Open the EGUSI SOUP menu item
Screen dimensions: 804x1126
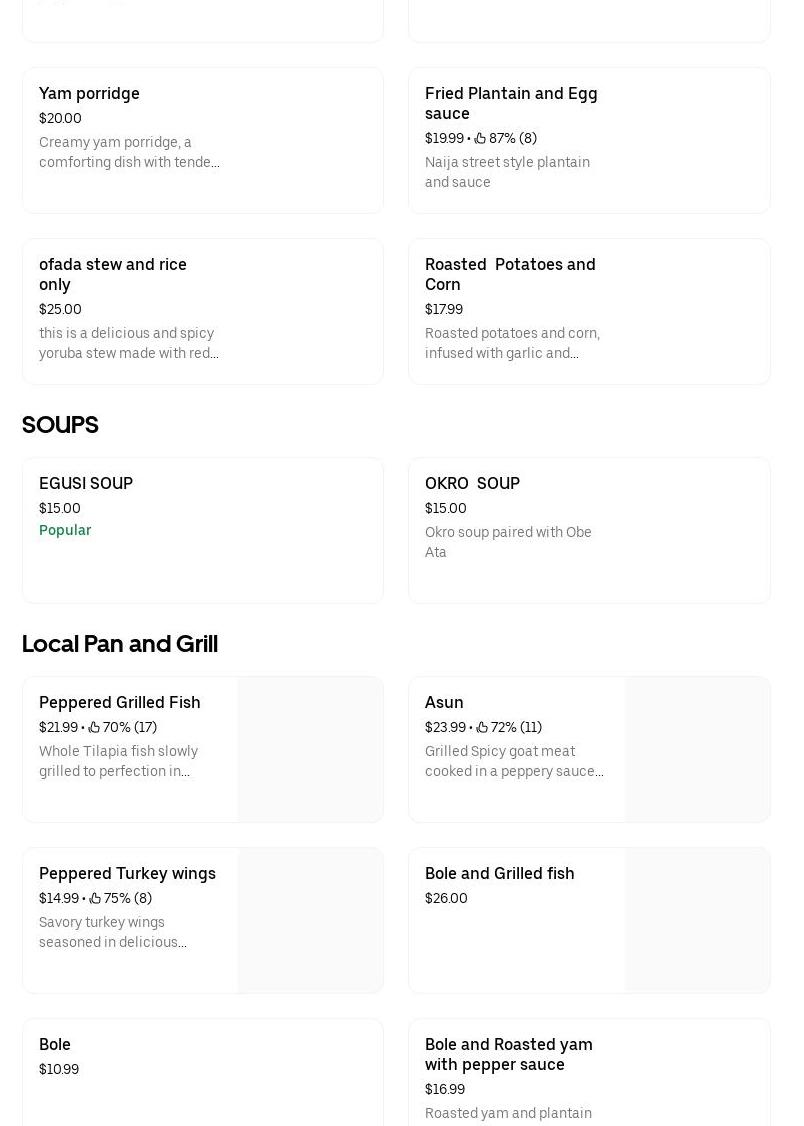click(202, 530)
